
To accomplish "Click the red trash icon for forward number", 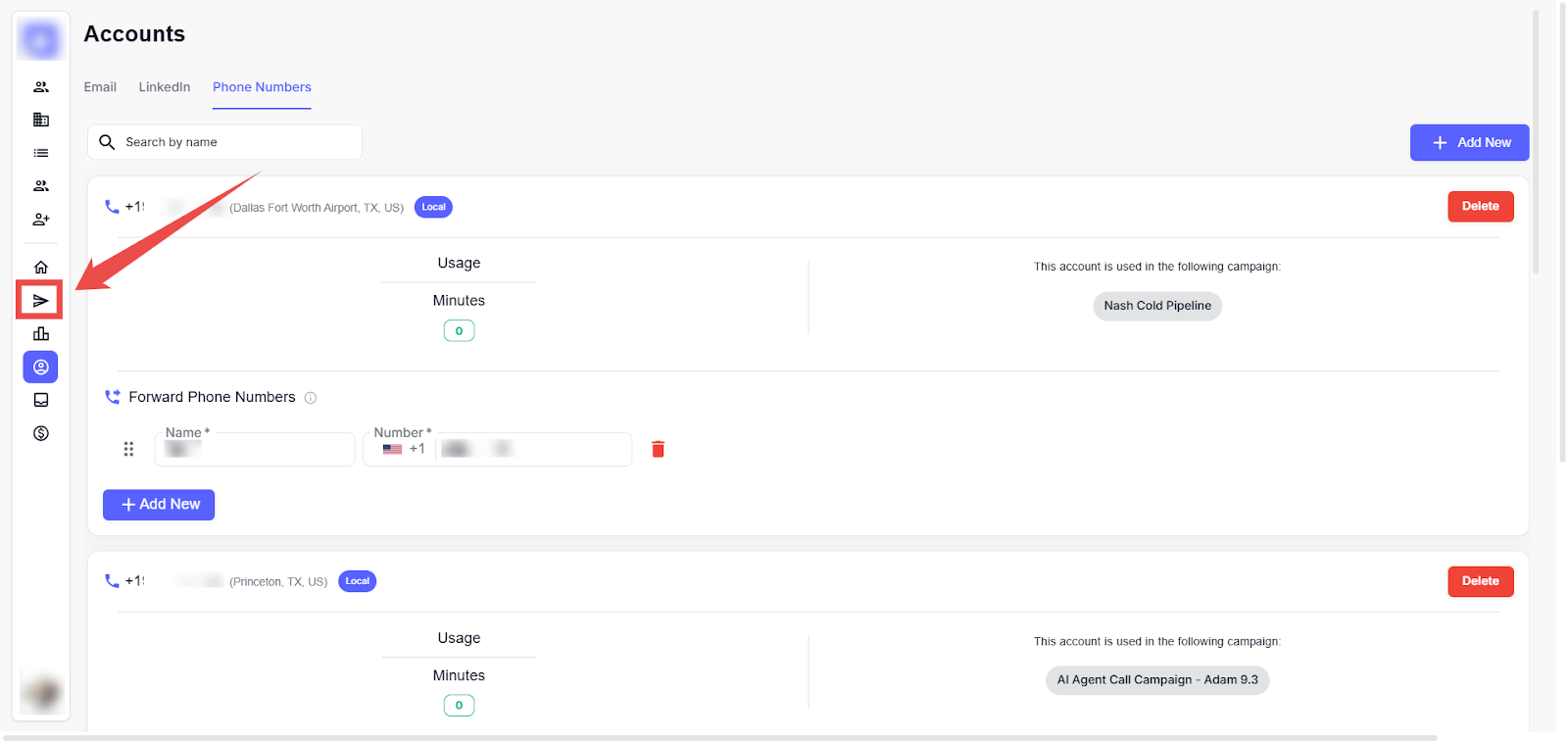I will coord(658,449).
